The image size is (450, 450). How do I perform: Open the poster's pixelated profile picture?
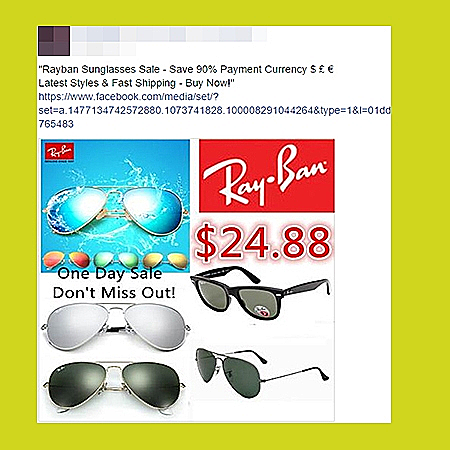[x=54, y=41]
